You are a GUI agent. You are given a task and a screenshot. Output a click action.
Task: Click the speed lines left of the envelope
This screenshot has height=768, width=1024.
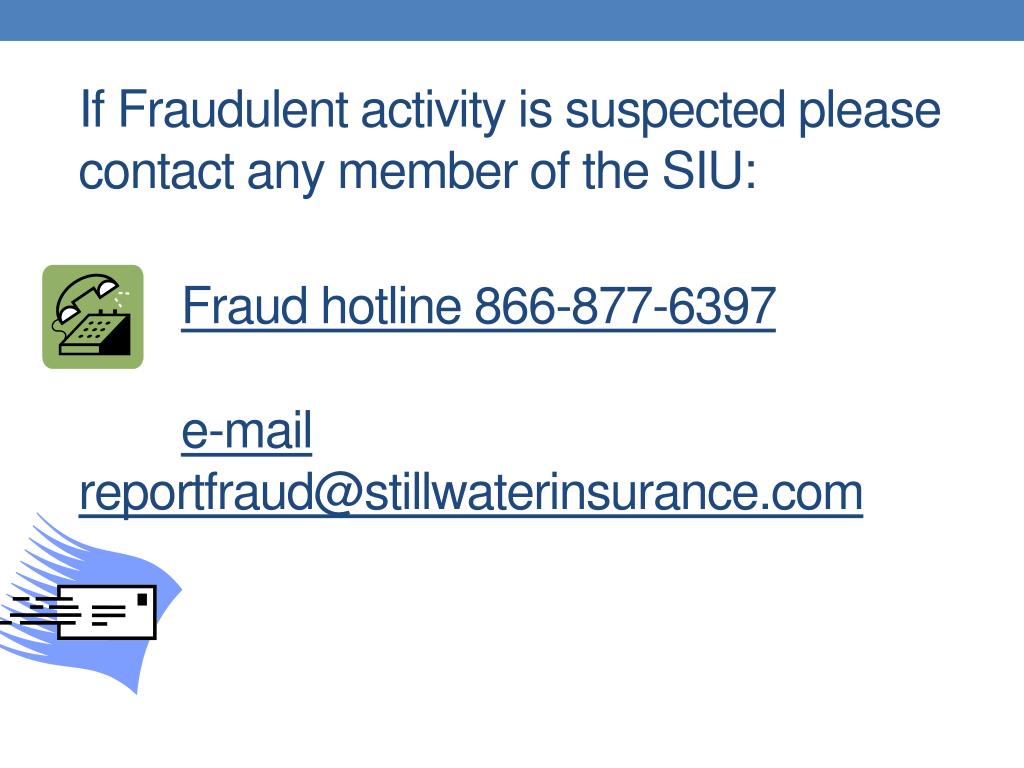click(39, 610)
